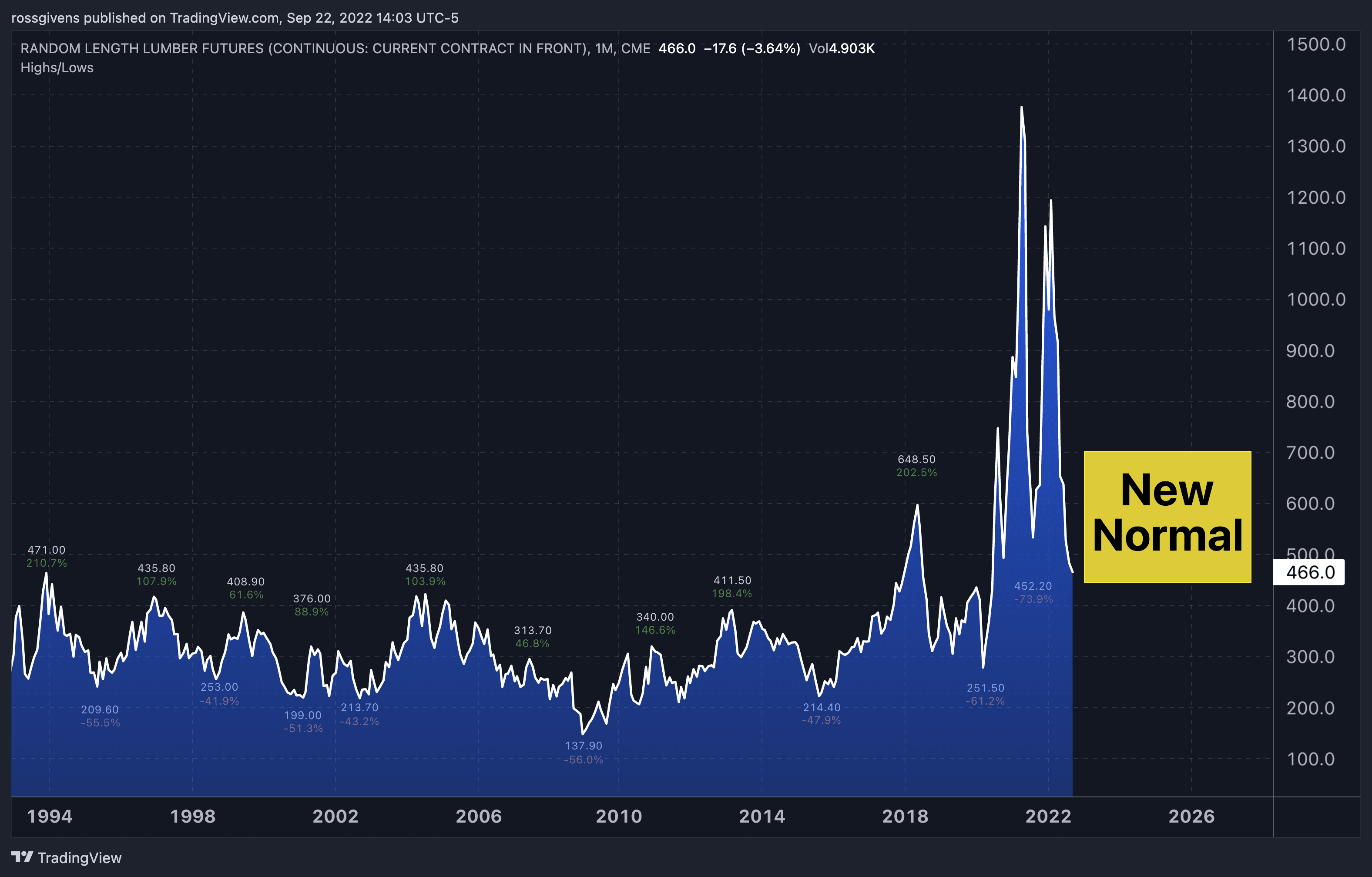The image size is (1372, 877).
Task: Click the −3.64% change percentage
Action: tap(771, 49)
